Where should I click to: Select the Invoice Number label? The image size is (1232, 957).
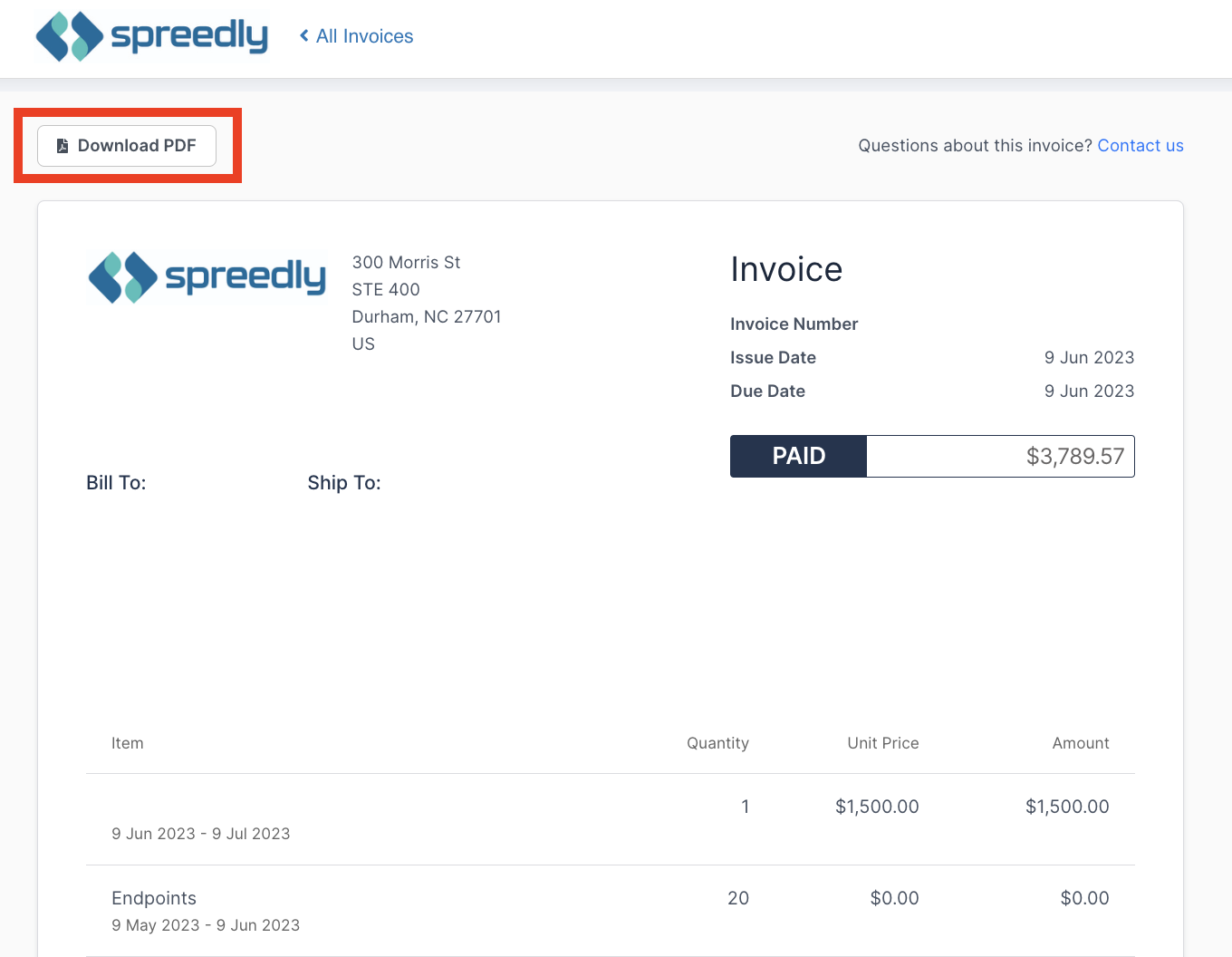click(x=794, y=324)
